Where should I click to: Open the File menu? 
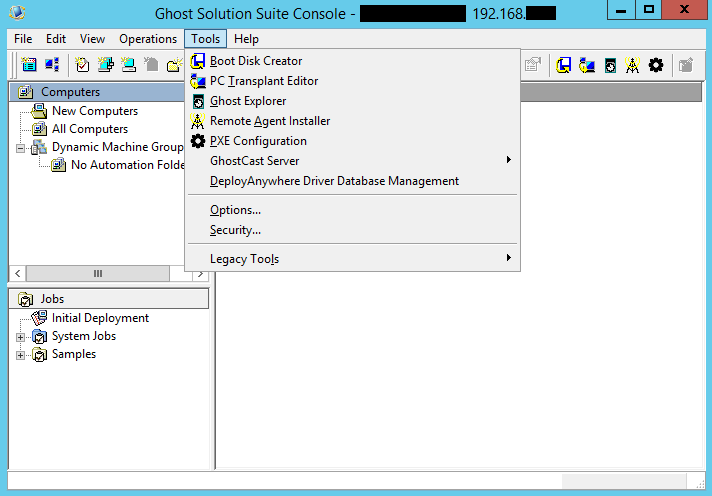(23, 39)
